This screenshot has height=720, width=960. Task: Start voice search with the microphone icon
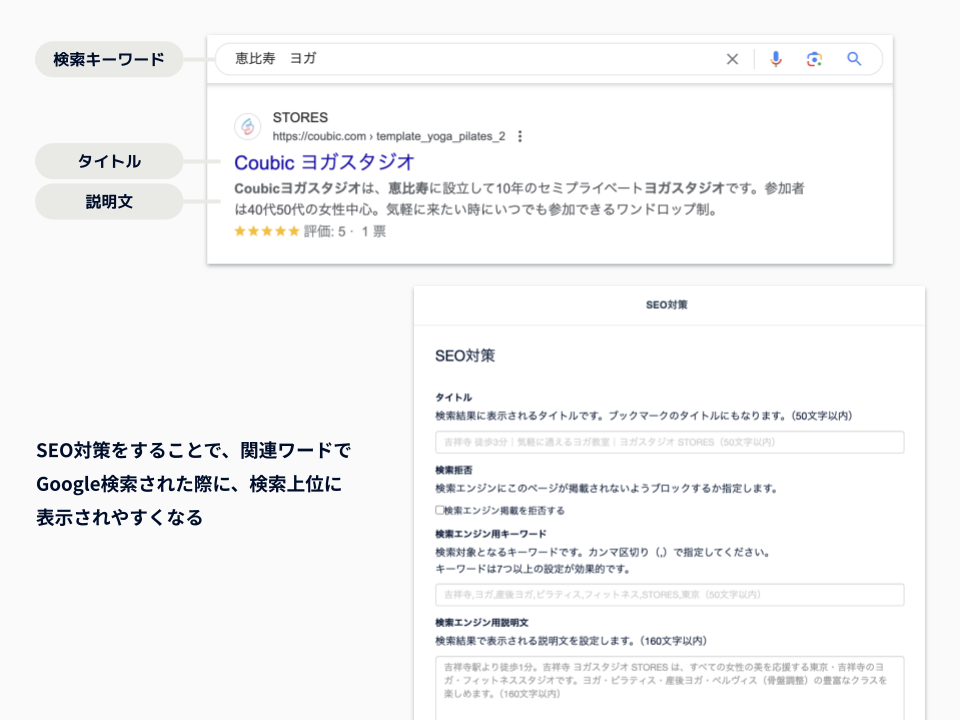pyautogui.click(x=776, y=59)
